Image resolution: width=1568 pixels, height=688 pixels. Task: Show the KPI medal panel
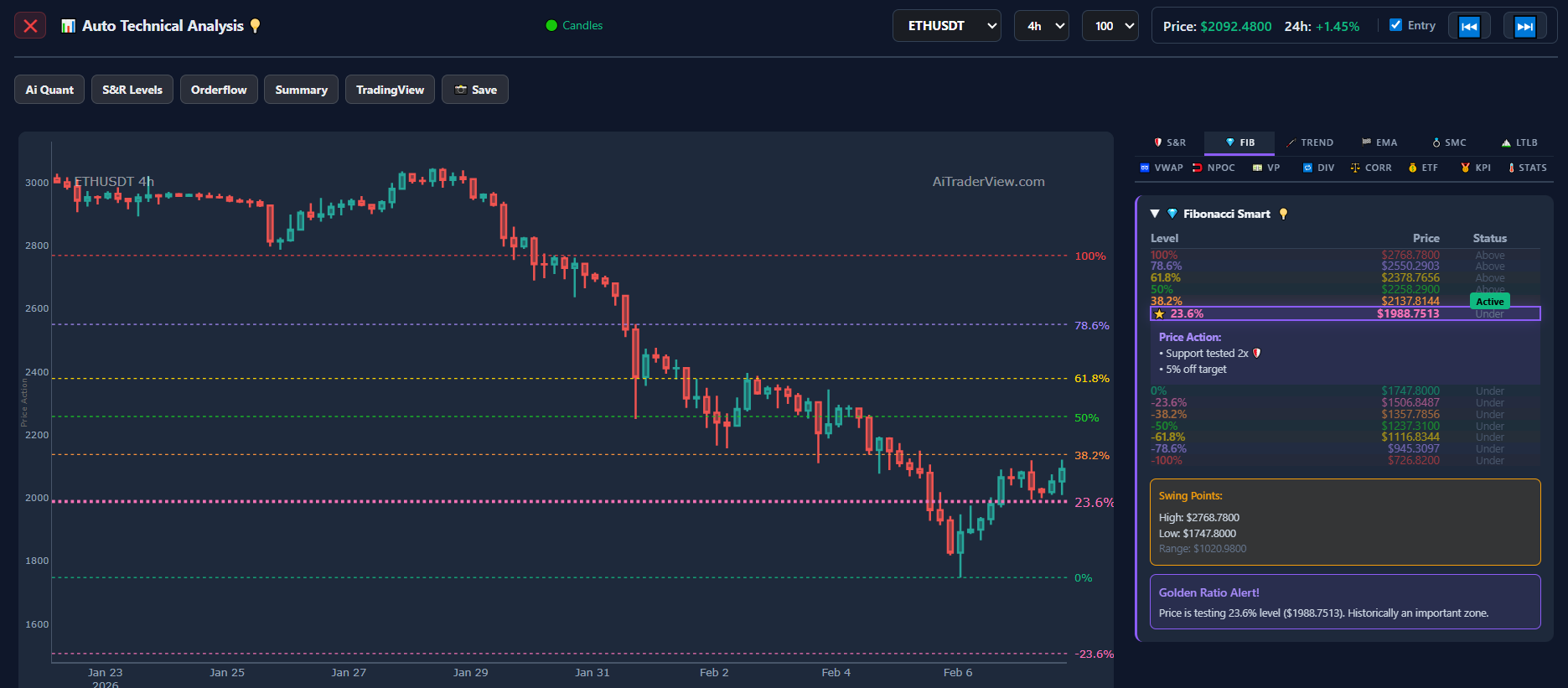pyautogui.click(x=1476, y=168)
